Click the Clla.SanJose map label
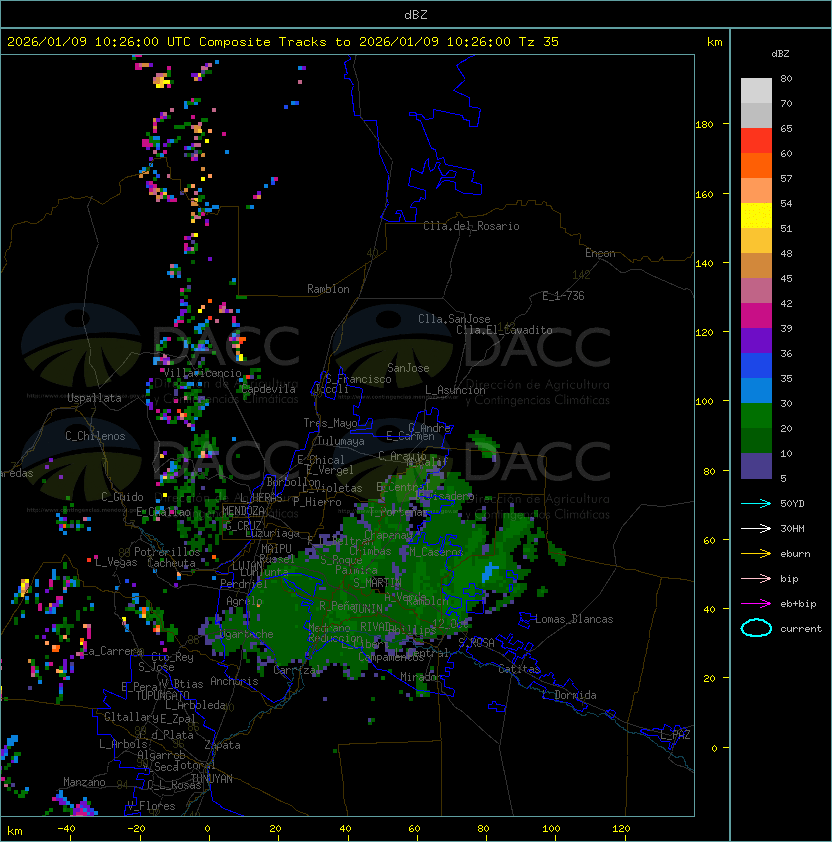The image size is (832, 842). point(454,319)
